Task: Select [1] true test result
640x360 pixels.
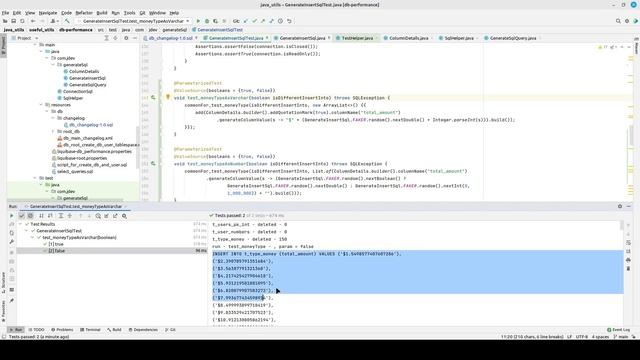Action: (x=56, y=244)
